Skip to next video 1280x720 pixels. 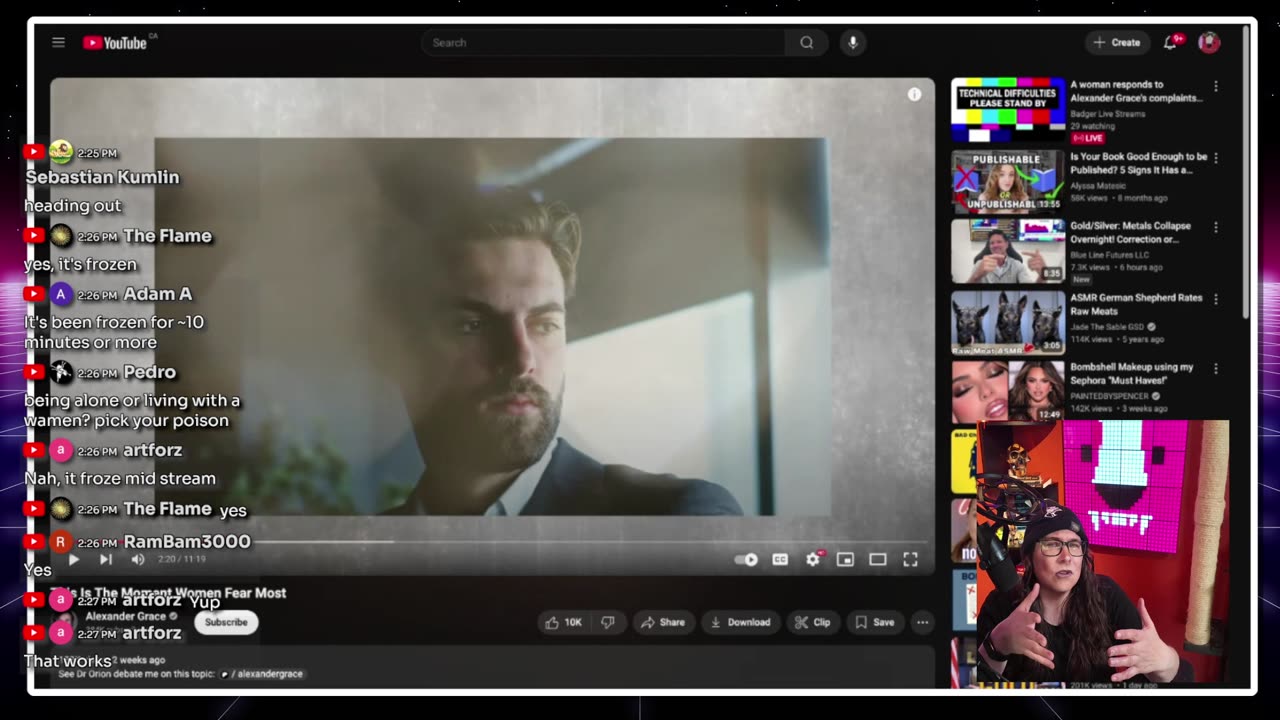click(x=105, y=559)
